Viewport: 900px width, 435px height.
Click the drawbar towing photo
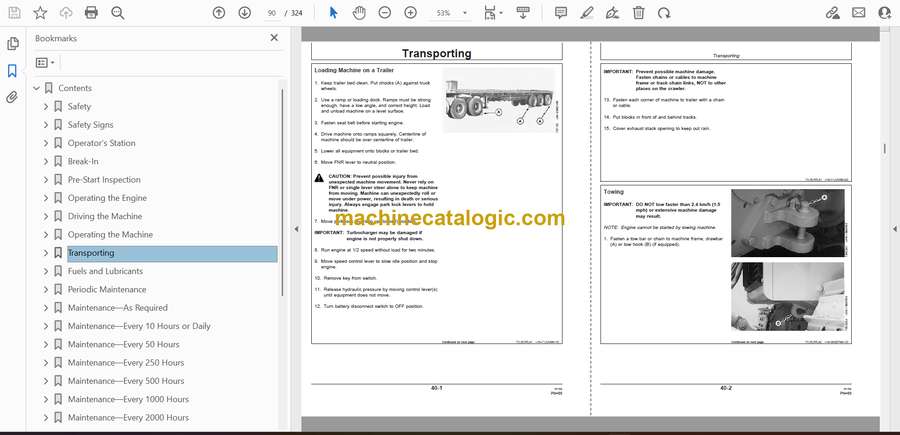pos(788,223)
